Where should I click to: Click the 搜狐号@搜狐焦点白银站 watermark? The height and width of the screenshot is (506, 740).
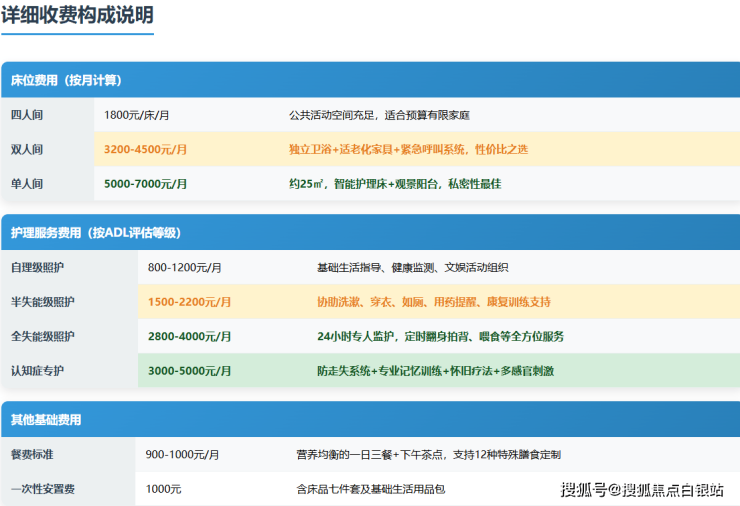642,489
